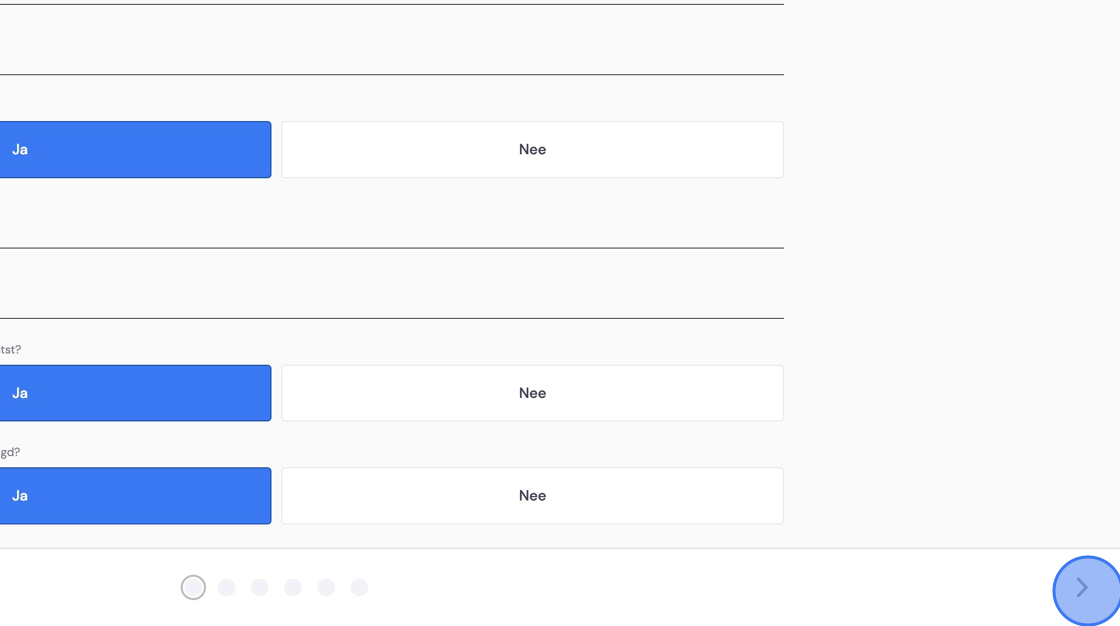1120x626 pixels.
Task: Pick Ja for the 'gd?' question
Action: [x=135, y=496]
